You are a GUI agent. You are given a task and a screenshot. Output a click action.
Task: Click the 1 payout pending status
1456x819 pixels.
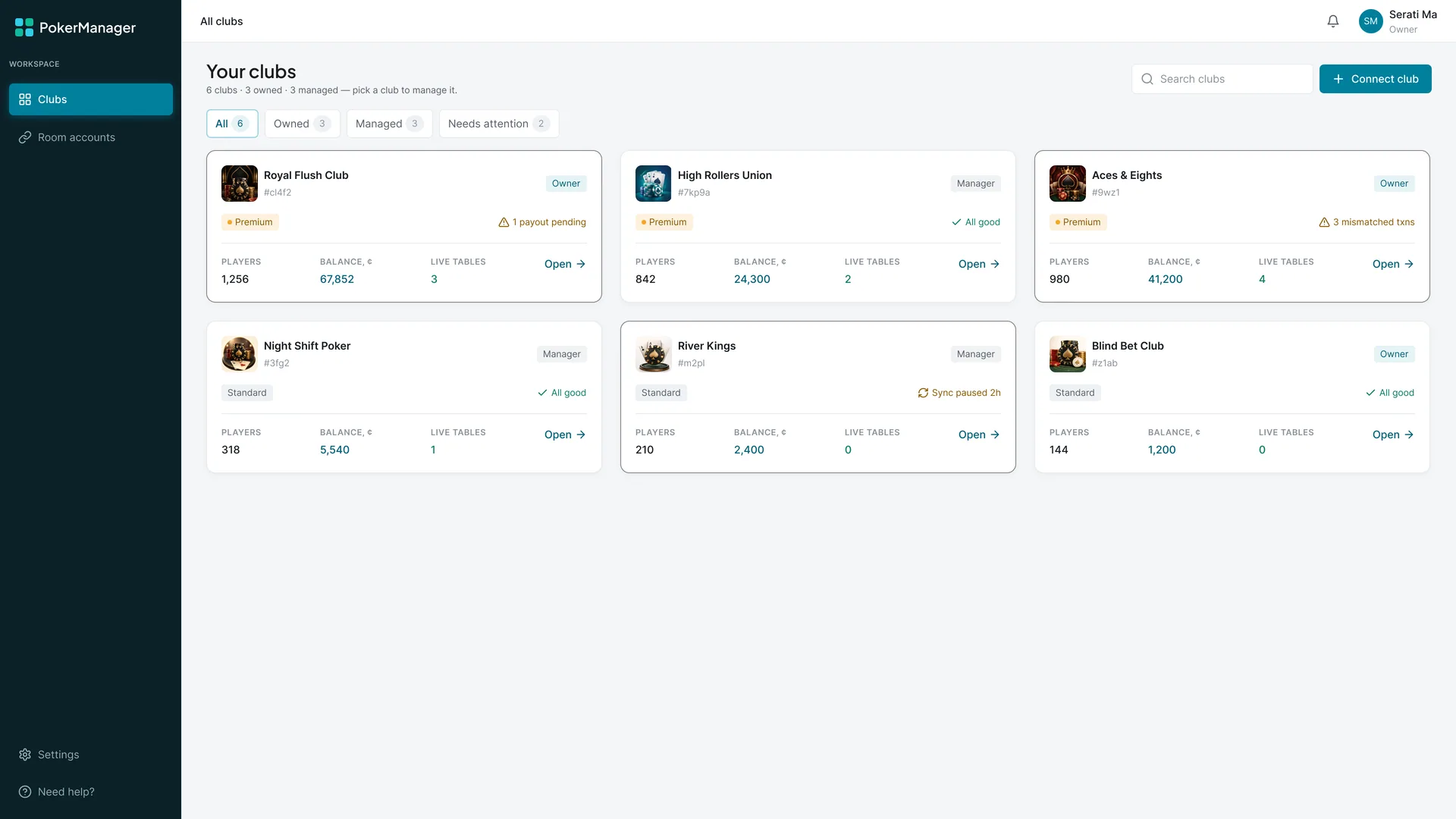[542, 222]
